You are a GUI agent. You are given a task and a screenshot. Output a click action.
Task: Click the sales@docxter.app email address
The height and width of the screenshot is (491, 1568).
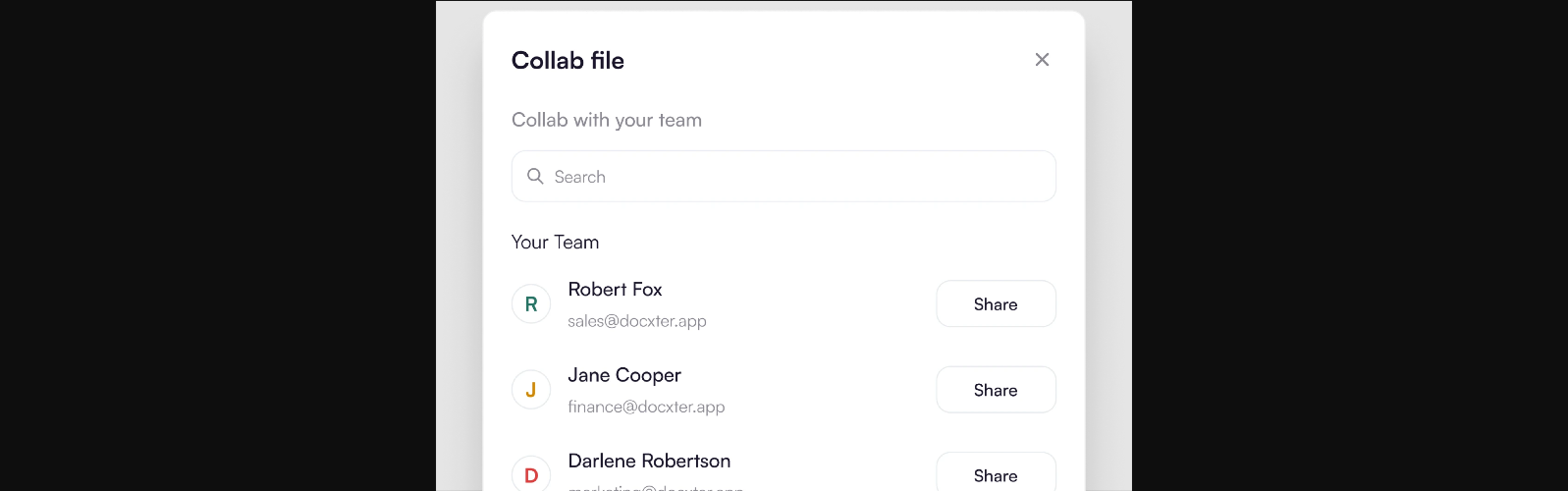click(x=637, y=321)
